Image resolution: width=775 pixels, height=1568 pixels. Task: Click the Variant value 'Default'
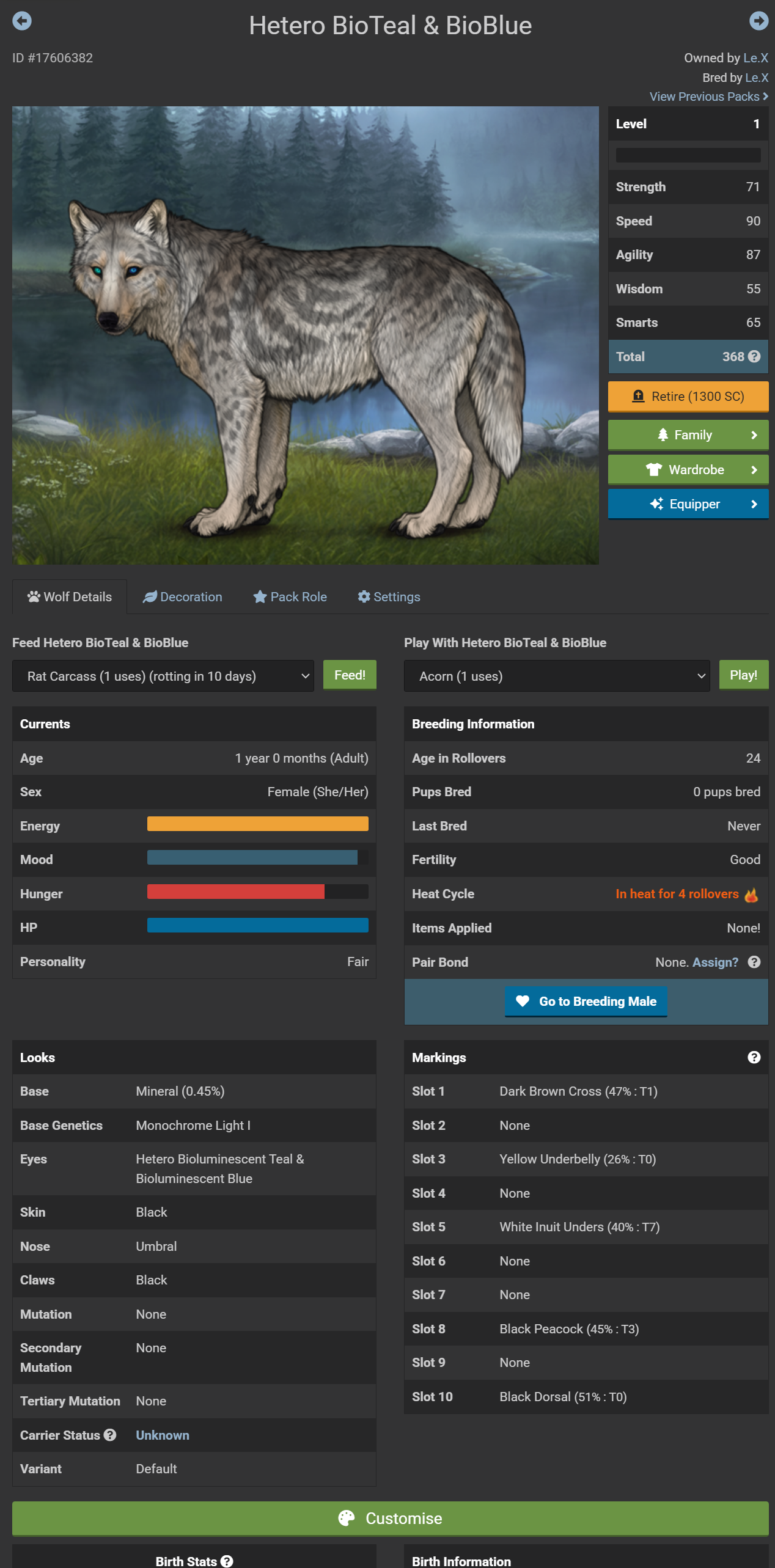(x=156, y=1469)
